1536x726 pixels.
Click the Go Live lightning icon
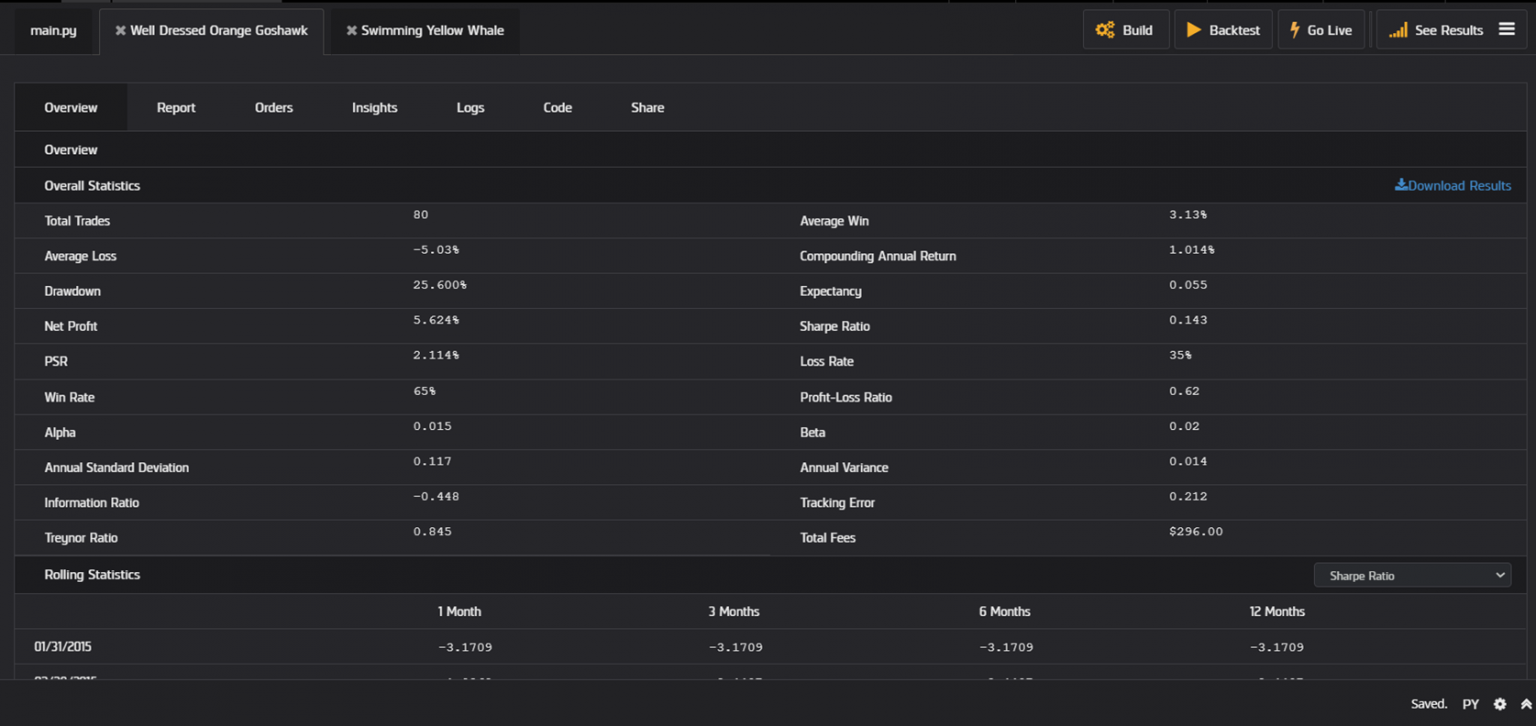(1295, 30)
